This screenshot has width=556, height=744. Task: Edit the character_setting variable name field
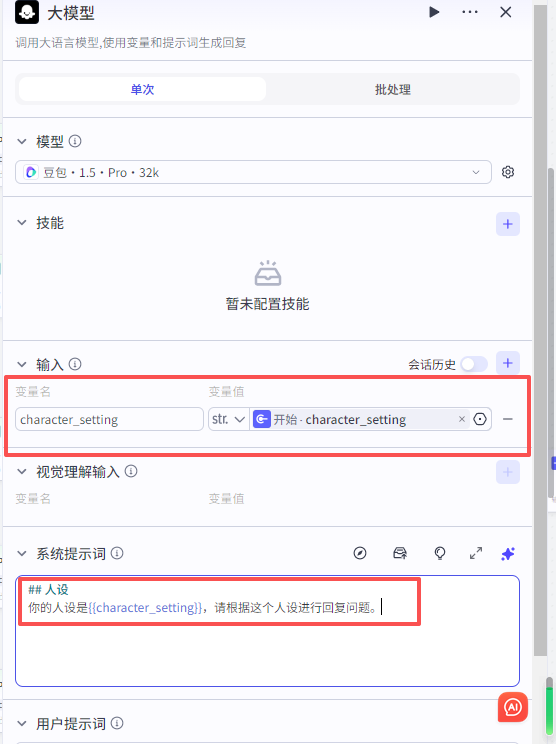pyautogui.click(x=109, y=419)
